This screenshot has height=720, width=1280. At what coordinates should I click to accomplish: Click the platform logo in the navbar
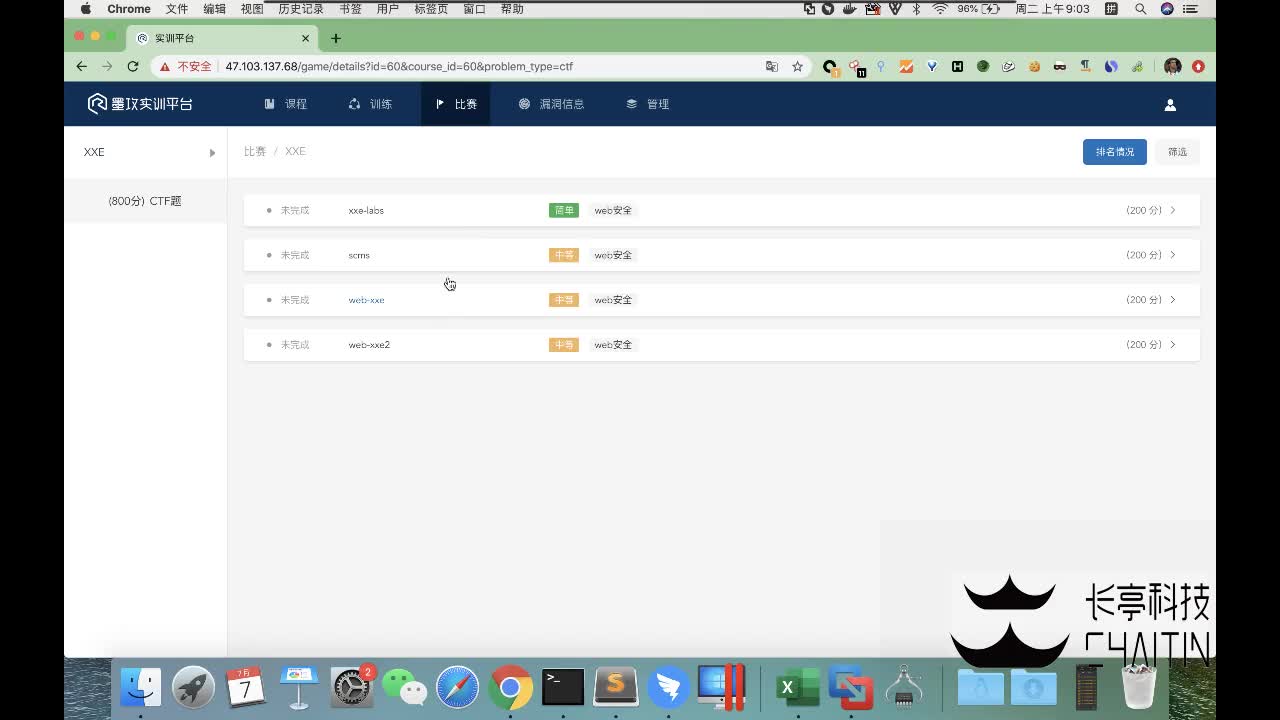140,104
